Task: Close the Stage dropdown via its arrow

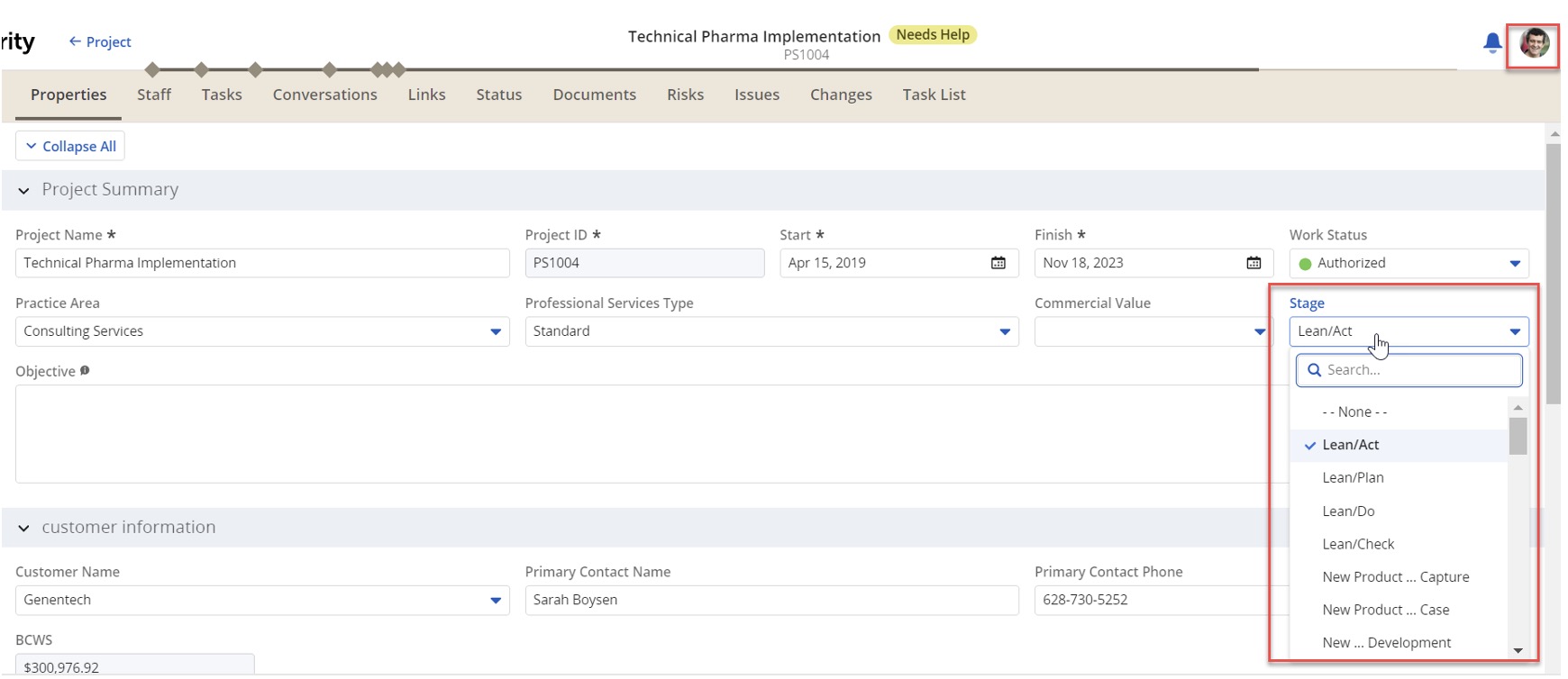Action: [x=1515, y=331]
